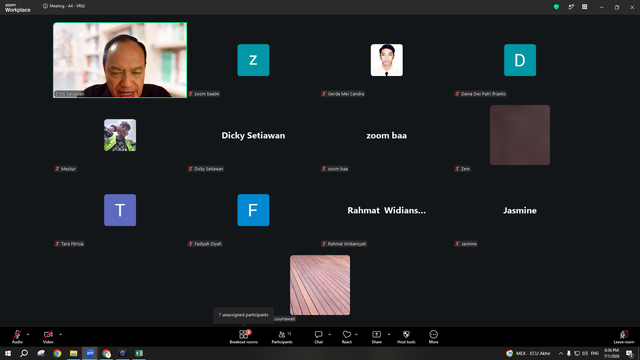Screen dimensions: 640x360
Task: Open the Participants list
Action: pyautogui.click(x=282, y=336)
